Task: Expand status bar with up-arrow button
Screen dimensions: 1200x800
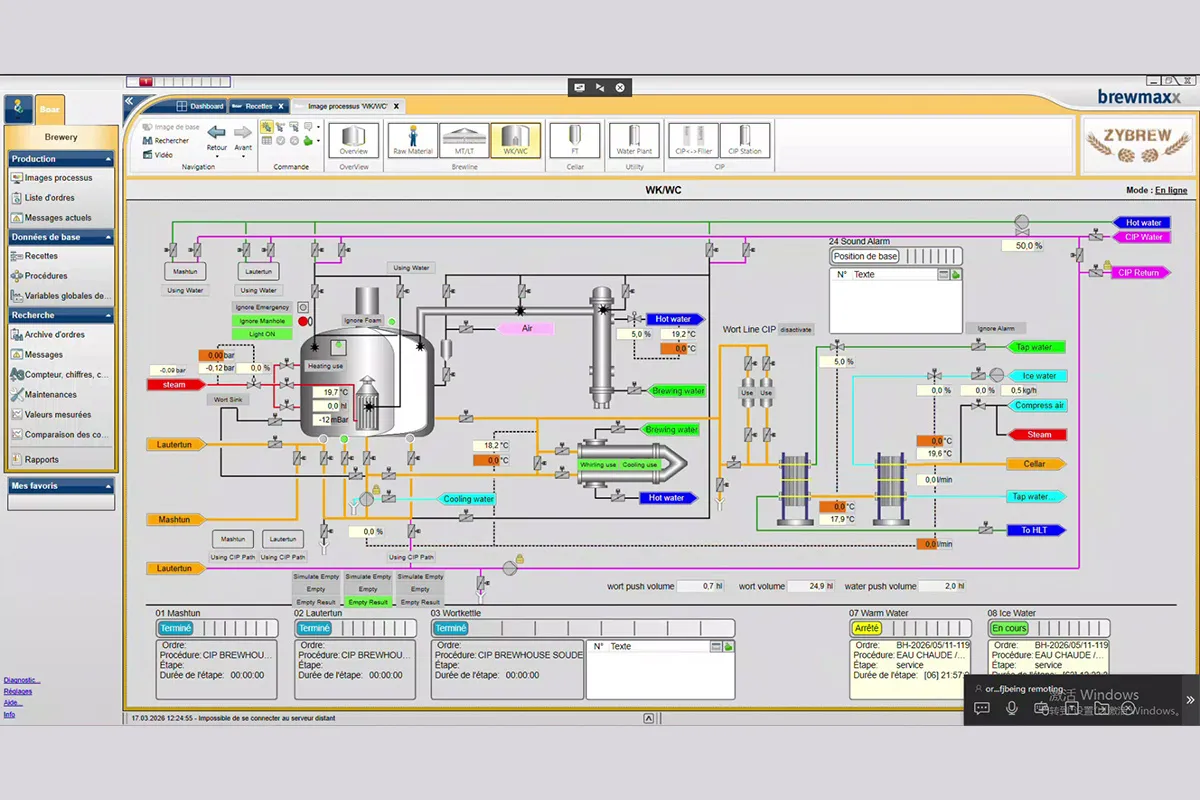Action: coord(648,718)
